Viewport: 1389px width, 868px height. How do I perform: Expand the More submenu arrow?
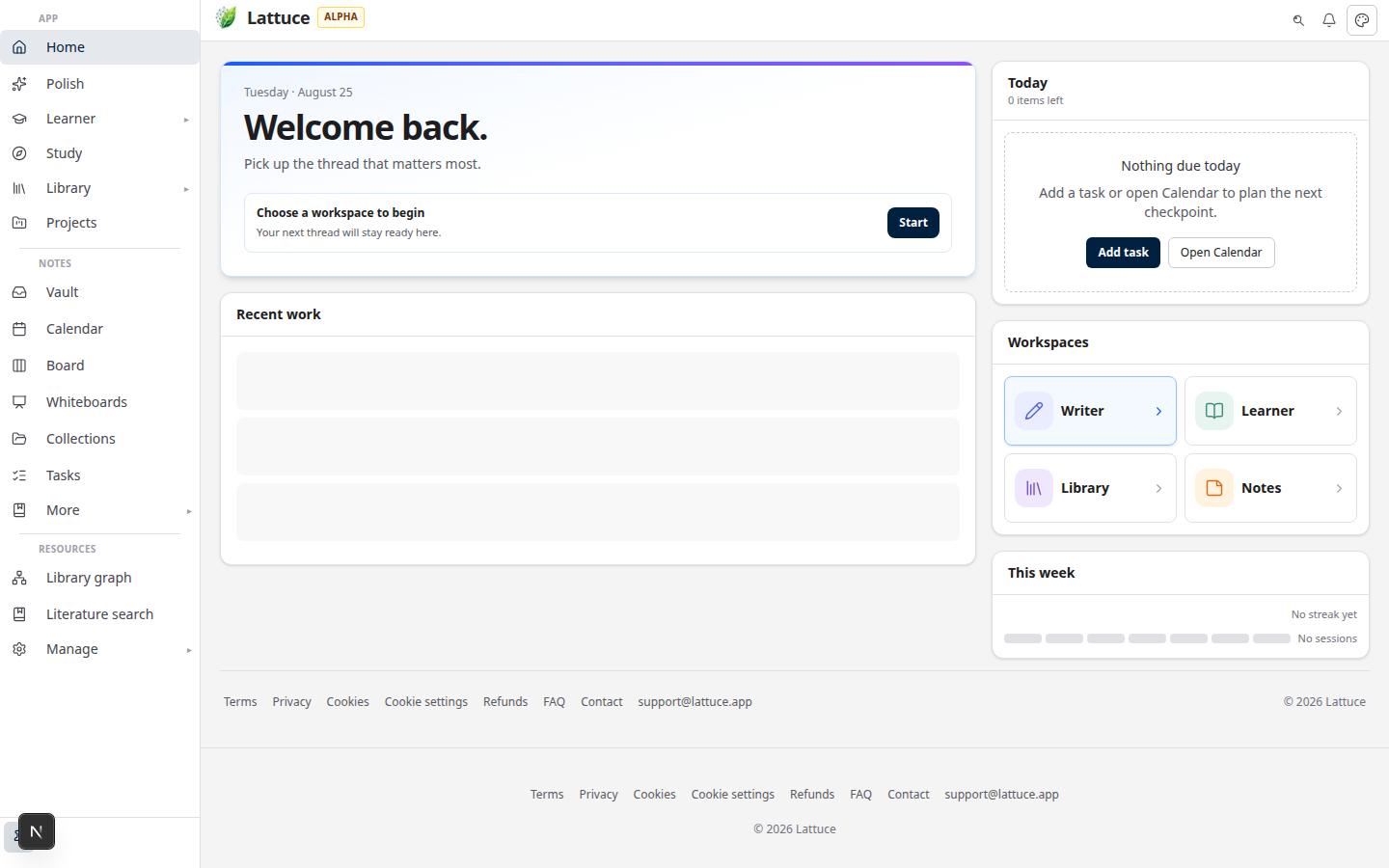189,511
